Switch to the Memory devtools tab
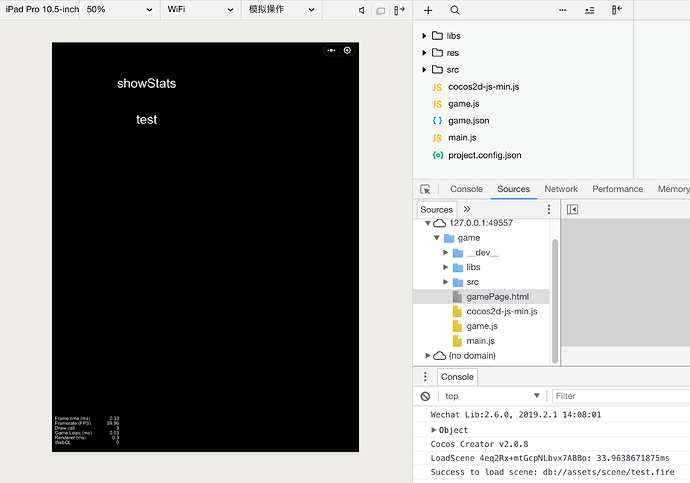The height and width of the screenshot is (483, 690). [x=674, y=189]
